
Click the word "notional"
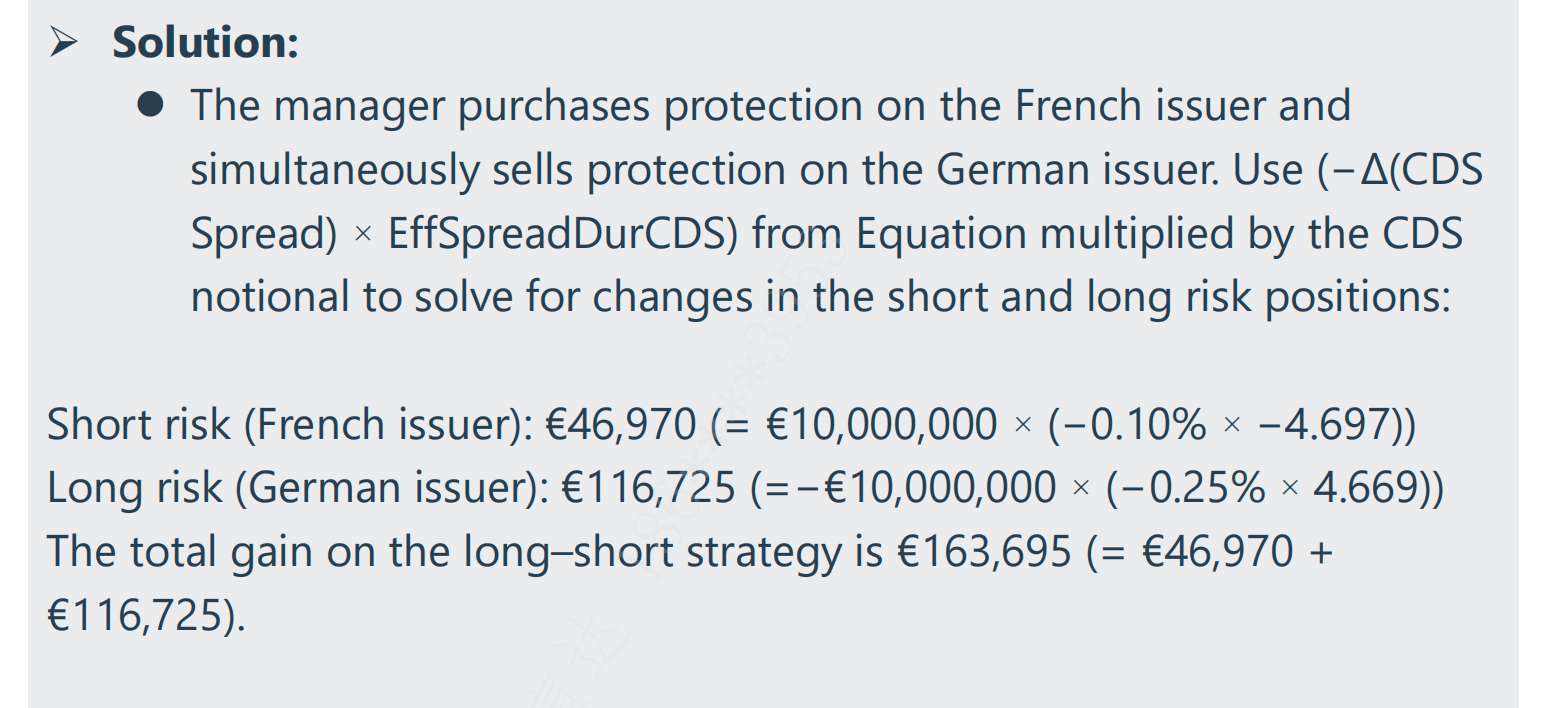[x=269, y=297]
